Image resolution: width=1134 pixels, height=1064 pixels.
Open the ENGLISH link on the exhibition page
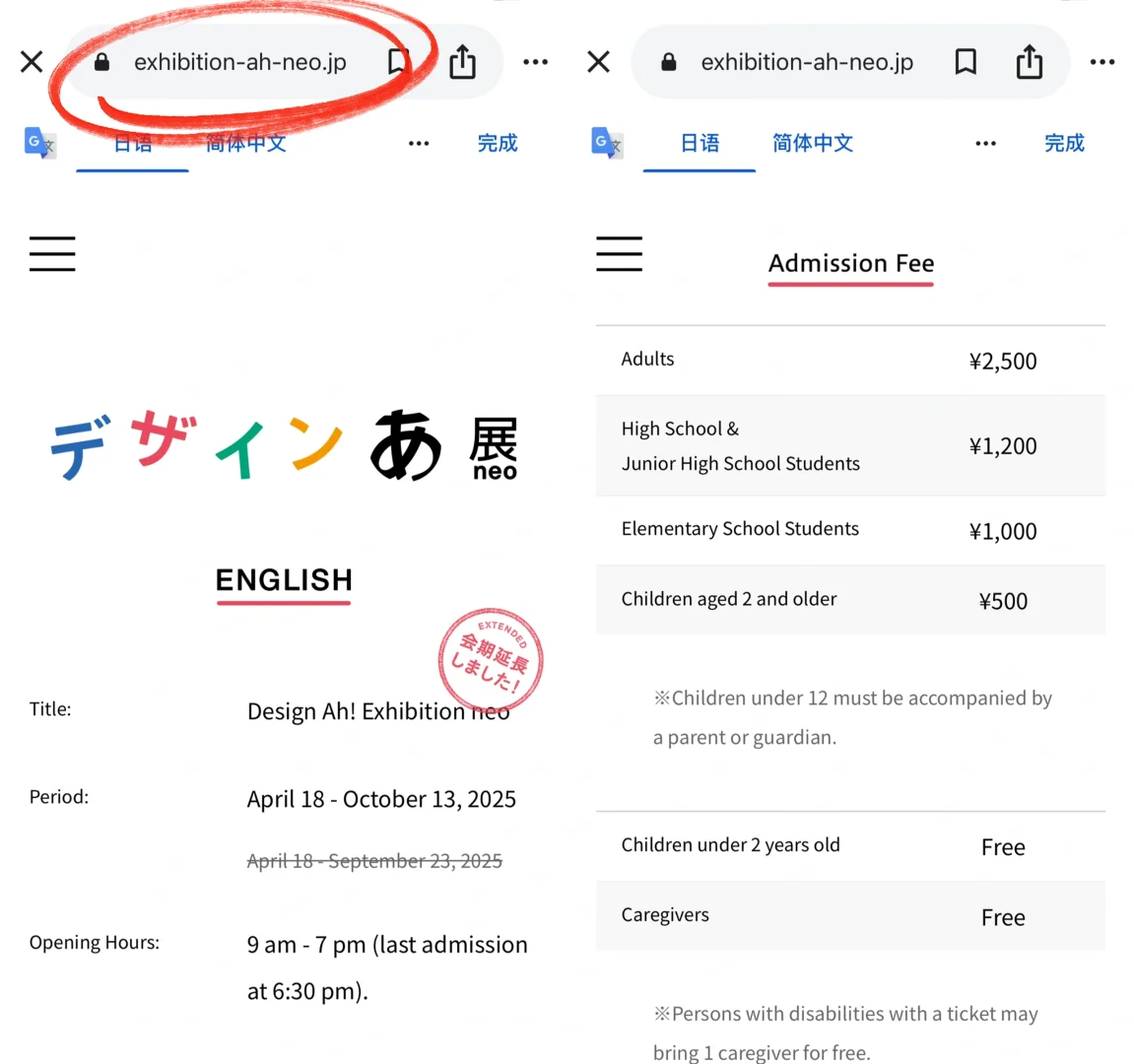(283, 580)
